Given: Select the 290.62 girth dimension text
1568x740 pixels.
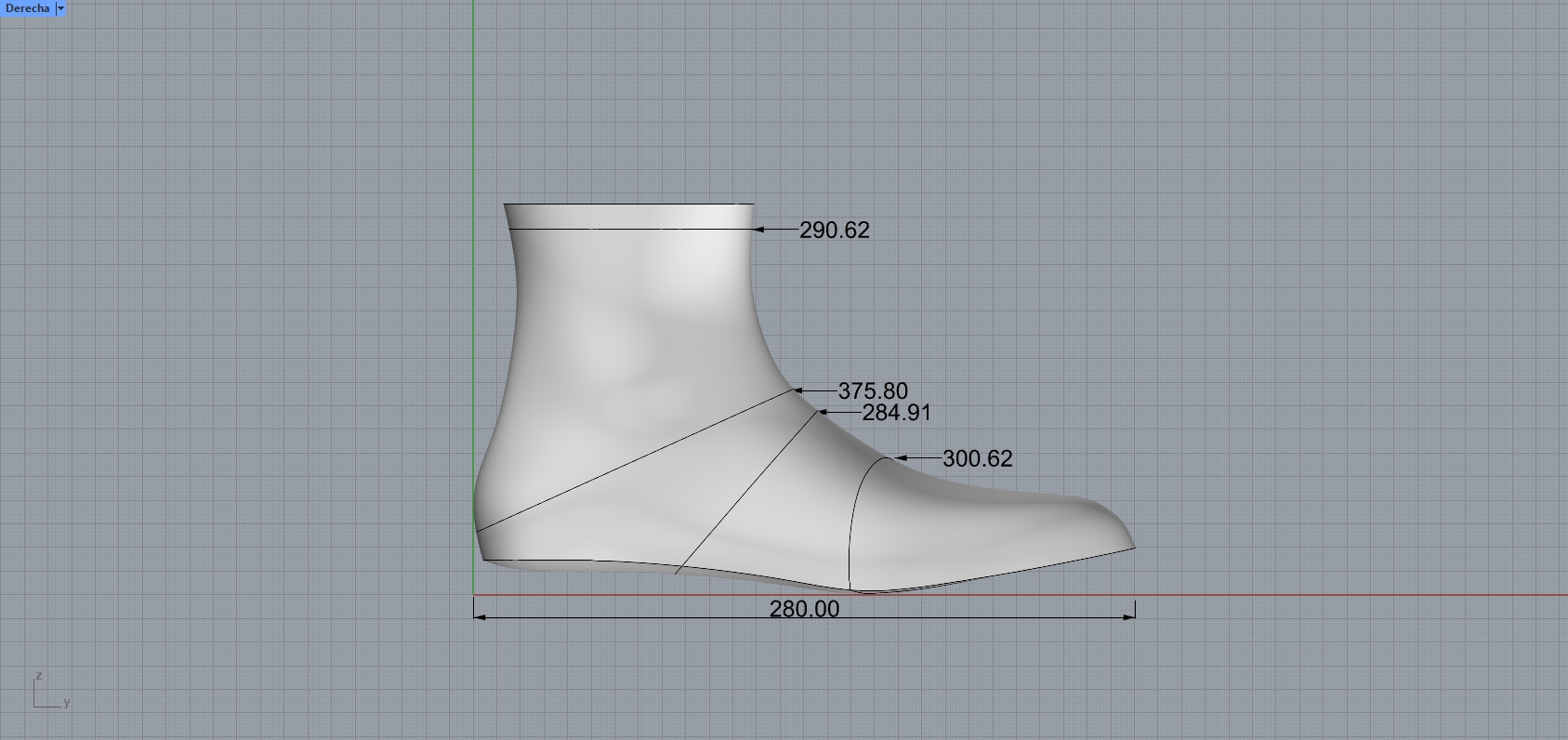Looking at the screenshot, I should pyautogui.click(x=834, y=230).
